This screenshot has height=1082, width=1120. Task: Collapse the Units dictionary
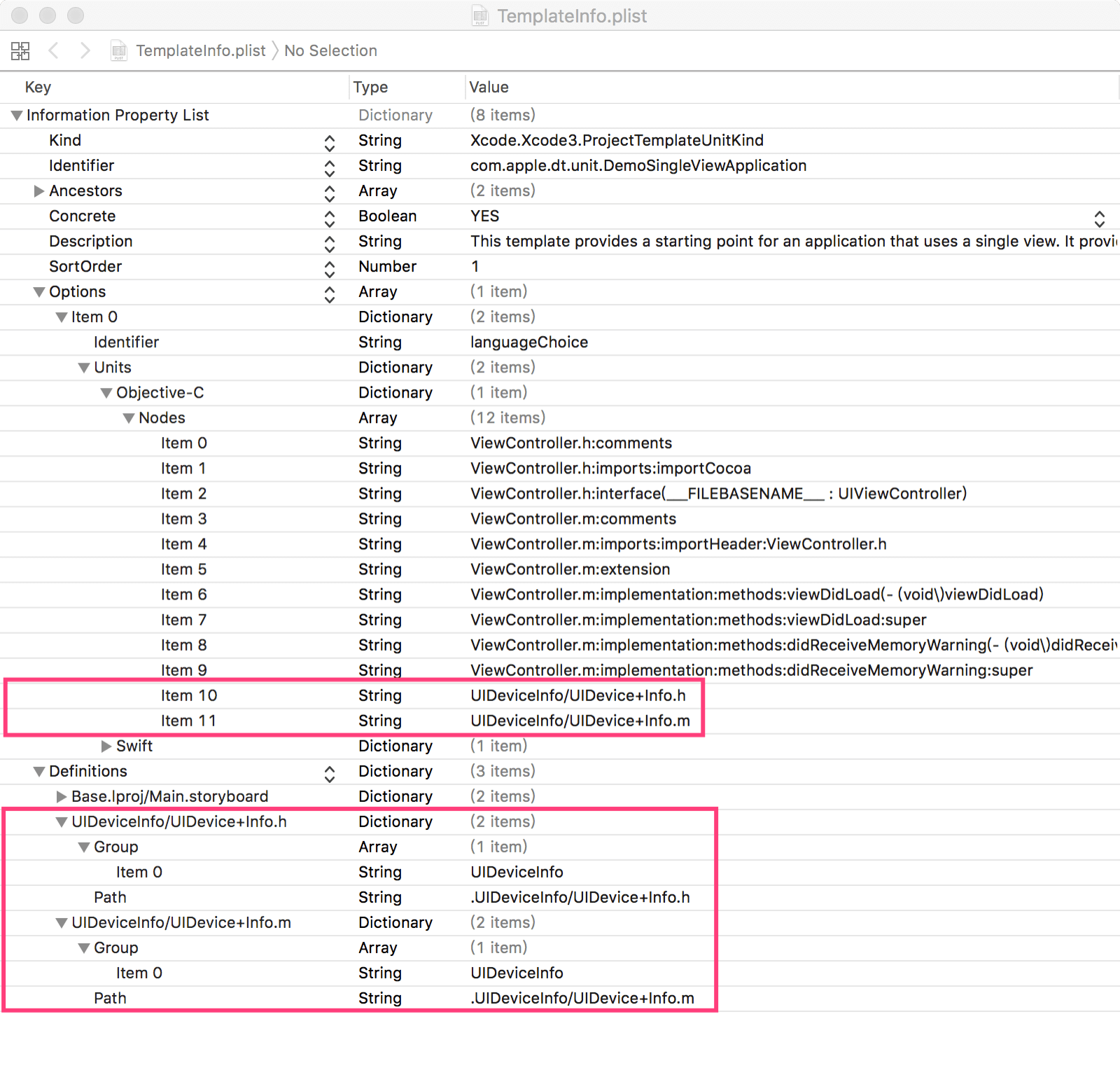[x=84, y=368]
